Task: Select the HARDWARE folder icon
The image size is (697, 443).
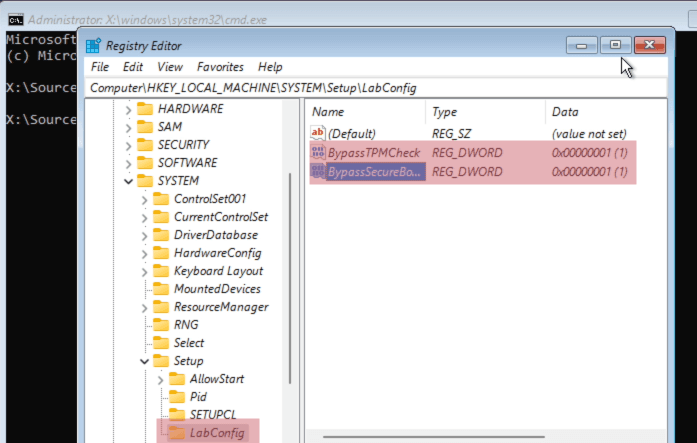Action: coord(145,109)
